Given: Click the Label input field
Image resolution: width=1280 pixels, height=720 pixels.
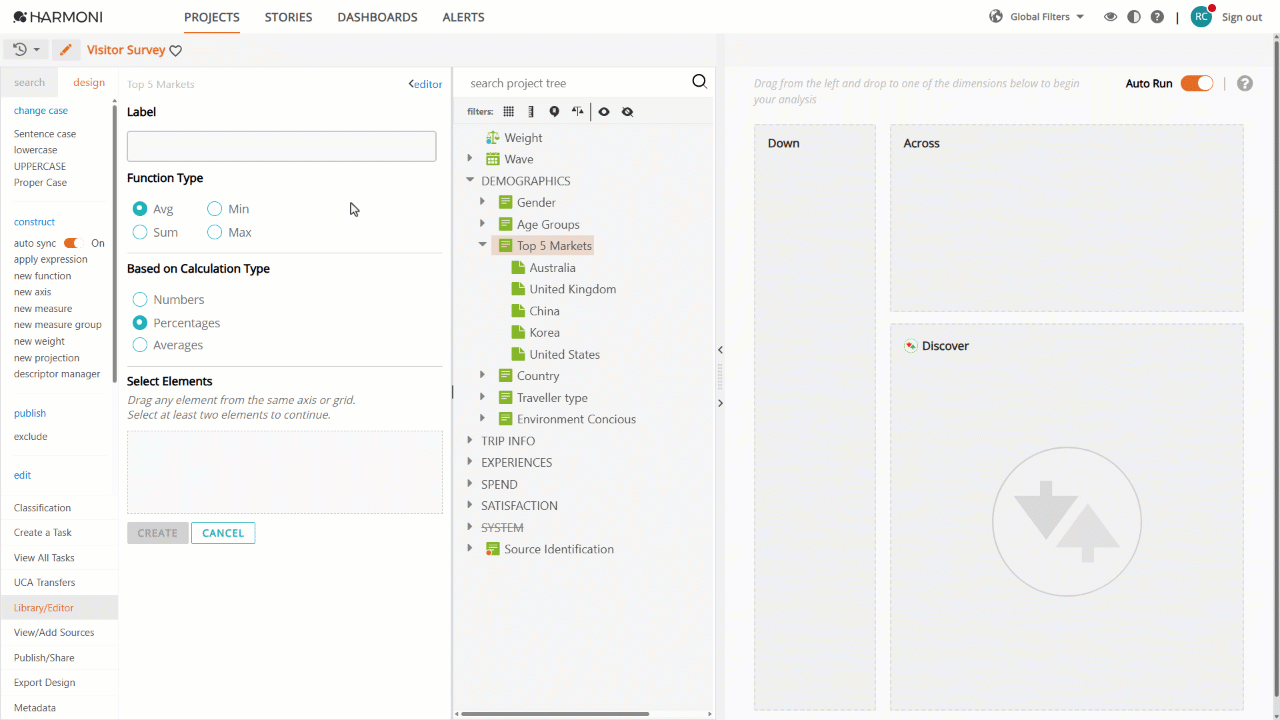Looking at the screenshot, I should [x=281, y=146].
